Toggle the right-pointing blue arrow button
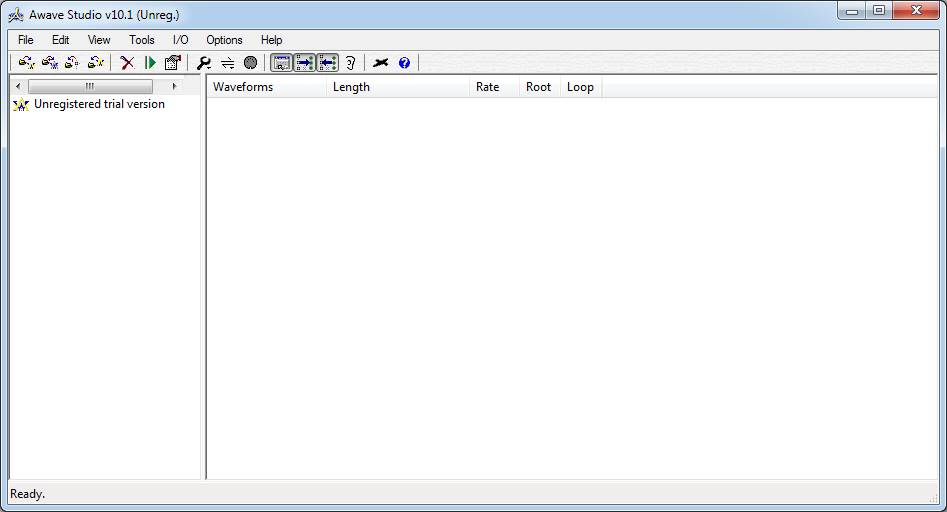 304,62
